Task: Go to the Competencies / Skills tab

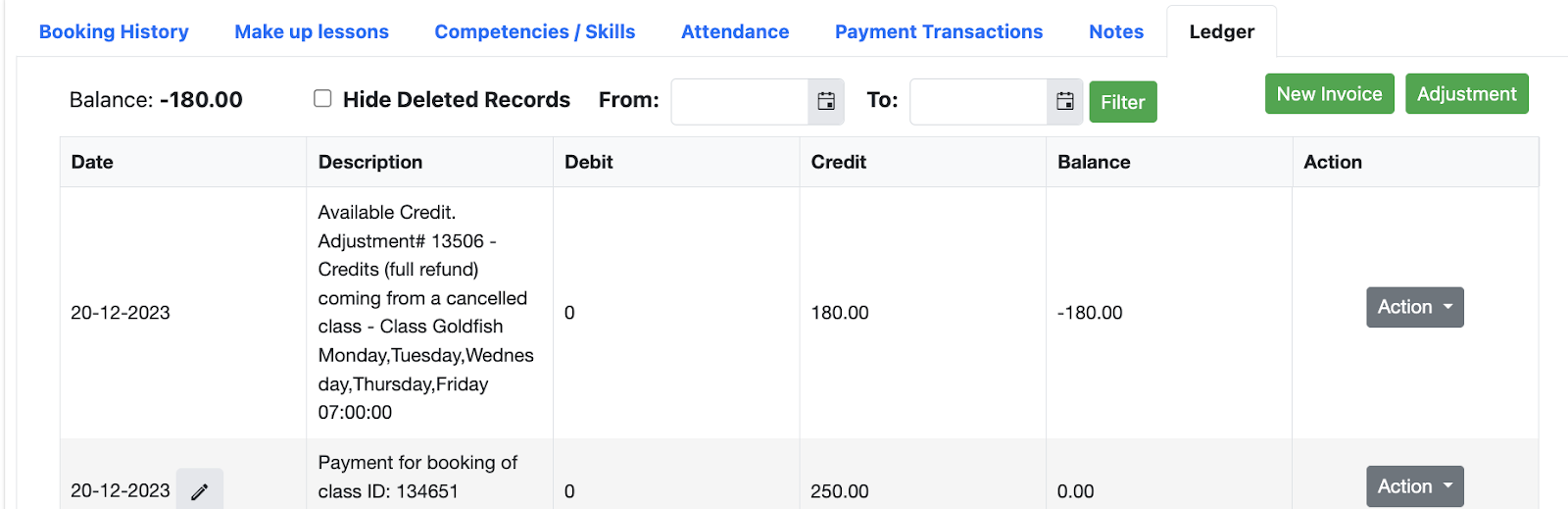Action: point(535,31)
